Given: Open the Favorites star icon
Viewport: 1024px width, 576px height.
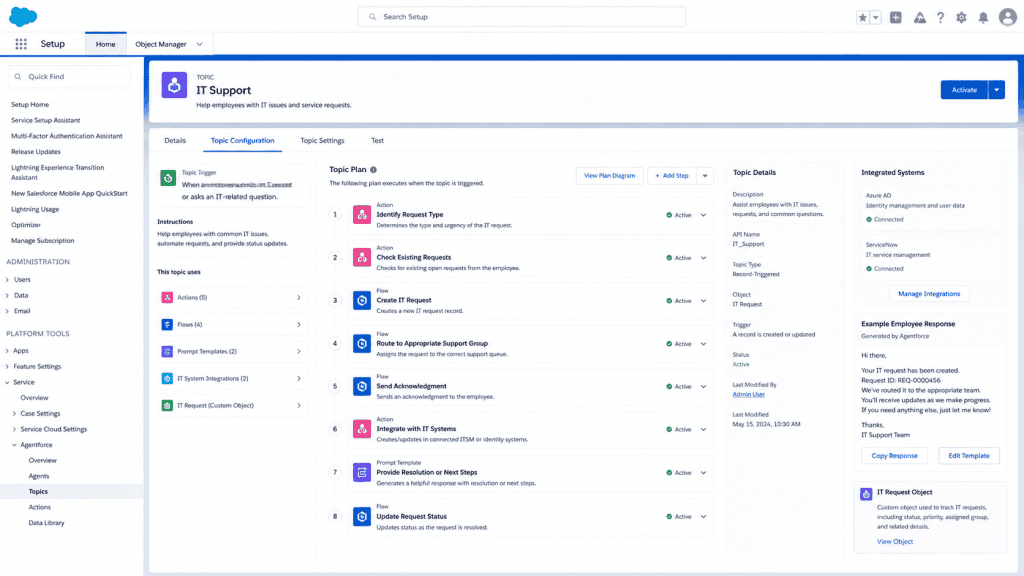Looking at the screenshot, I should click(x=863, y=18).
